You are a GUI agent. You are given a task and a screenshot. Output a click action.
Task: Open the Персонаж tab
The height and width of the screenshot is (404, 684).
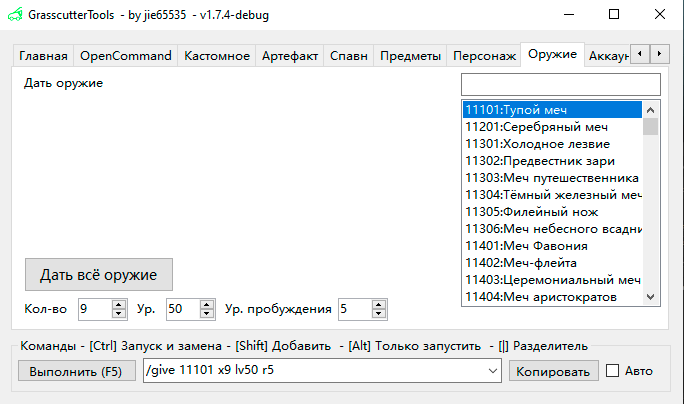(484, 56)
